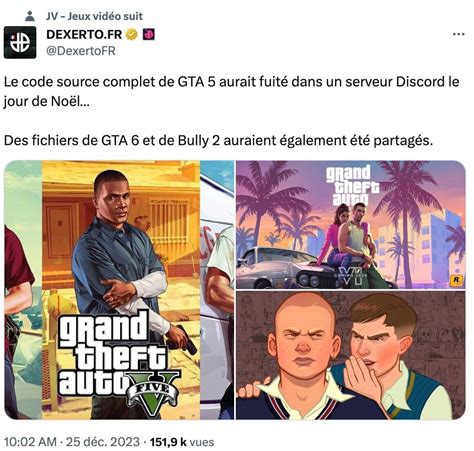
Task: Click the 151,9 k vues view count
Action: coord(182,442)
